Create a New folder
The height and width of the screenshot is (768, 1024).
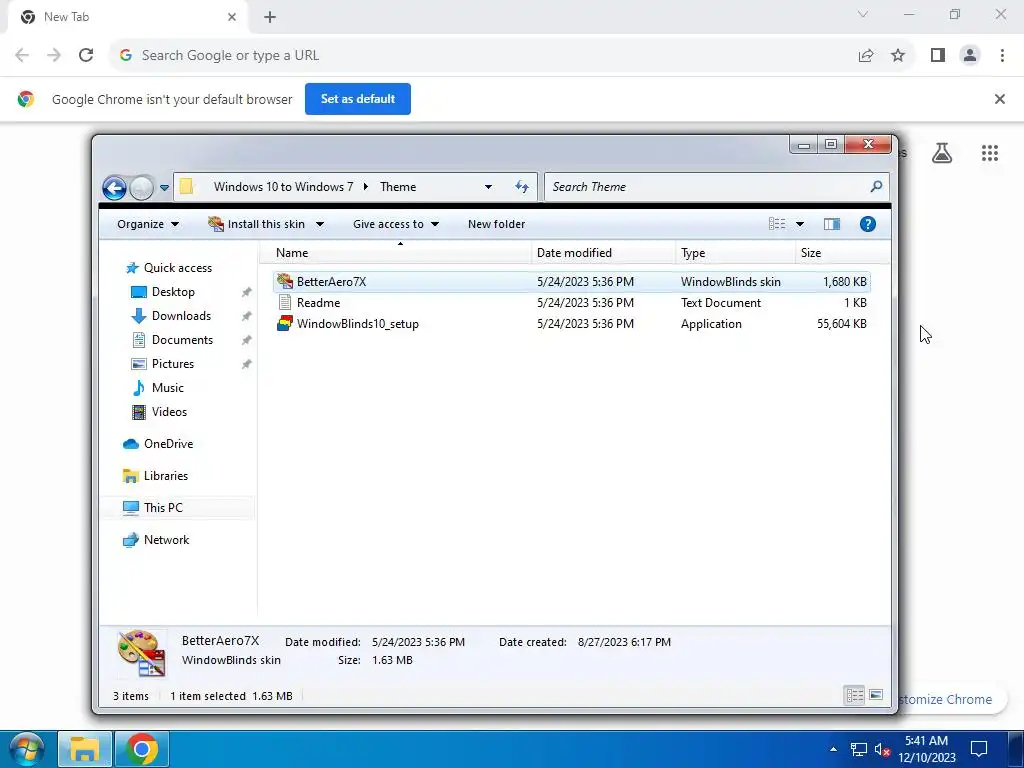tap(496, 224)
